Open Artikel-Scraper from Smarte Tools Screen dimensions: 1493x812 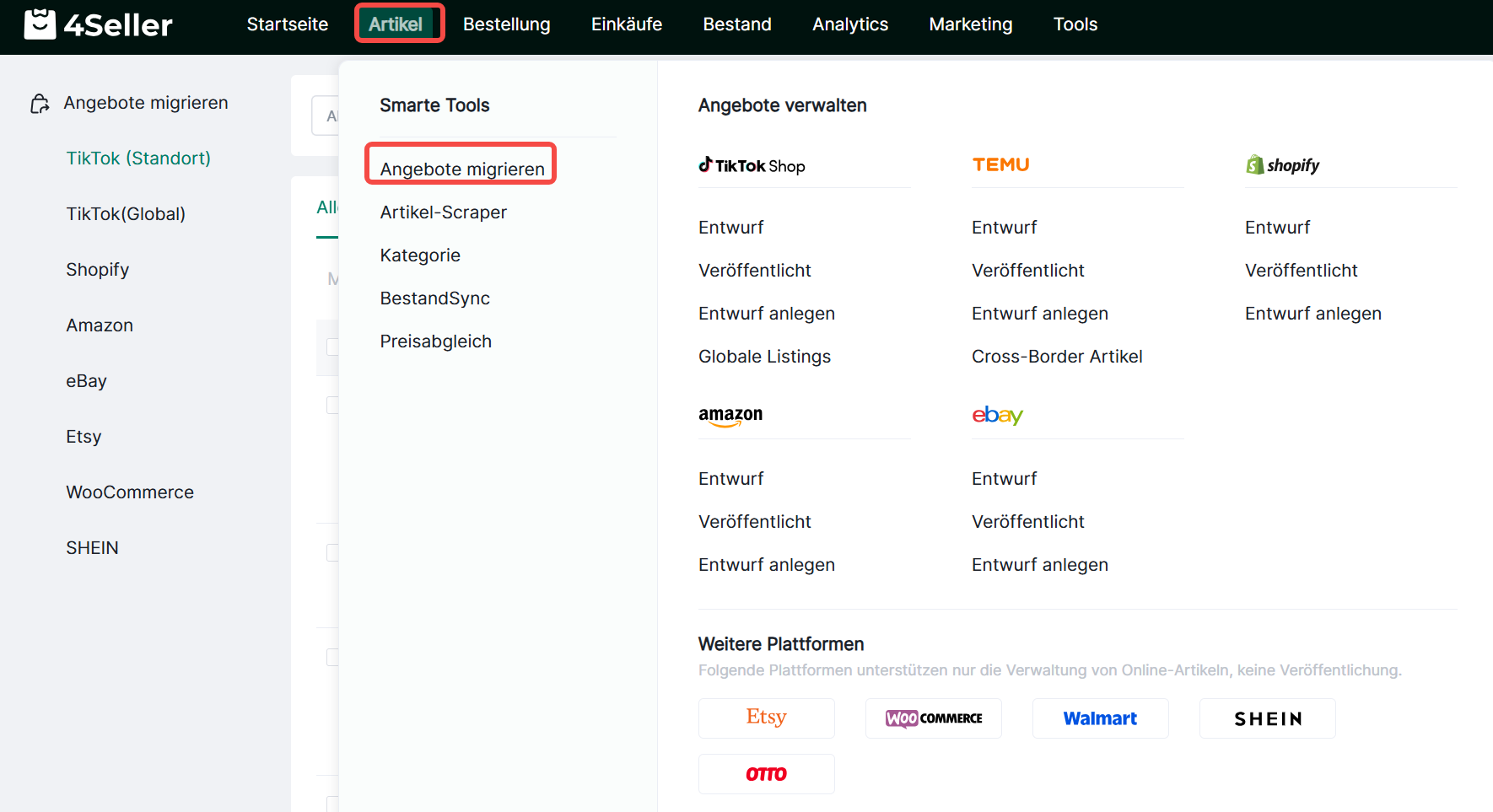point(444,212)
